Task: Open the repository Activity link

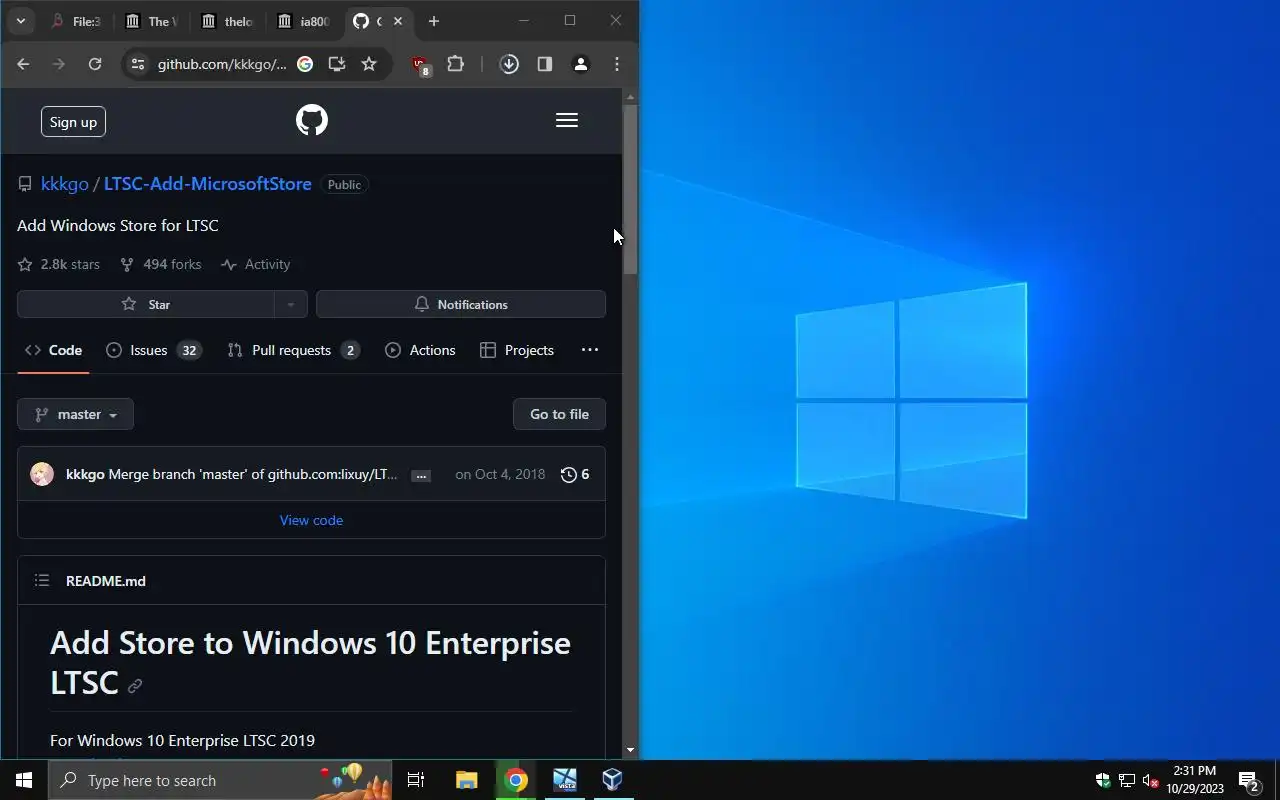Action: 256,264
